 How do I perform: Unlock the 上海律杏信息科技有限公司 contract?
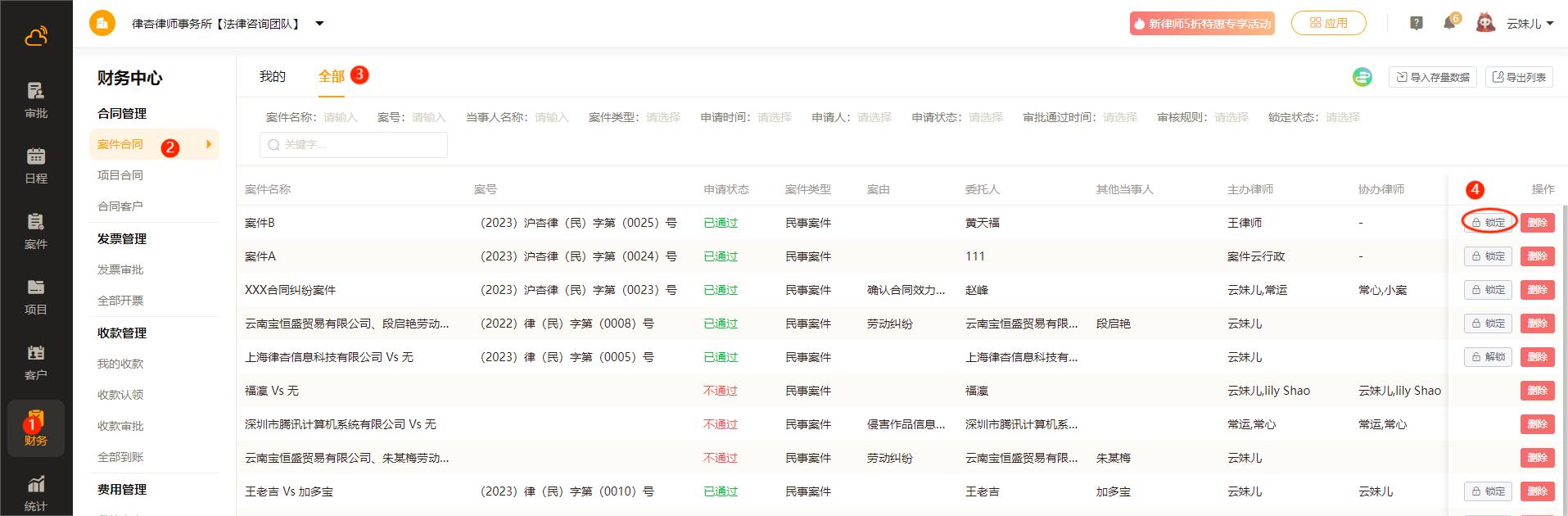[1488, 357]
